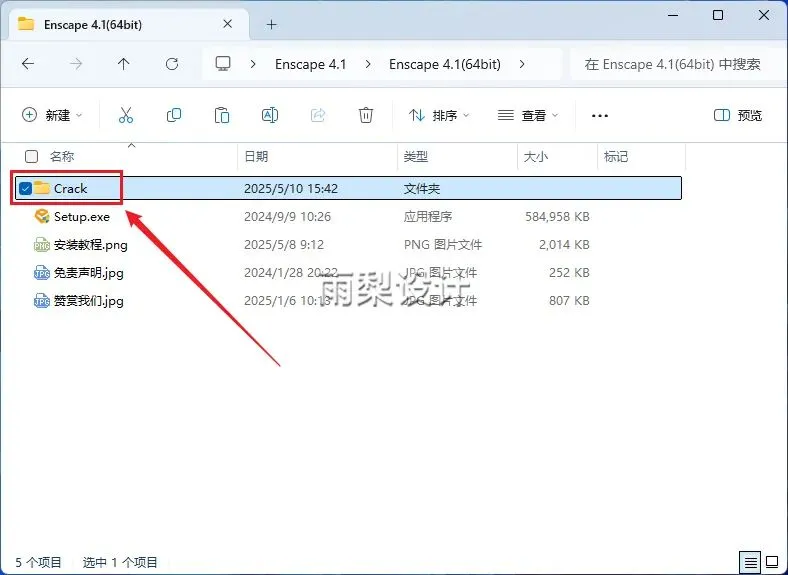Click the 安装教程.png file icon
This screenshot has width=788, height=575.
click(42, 245)
